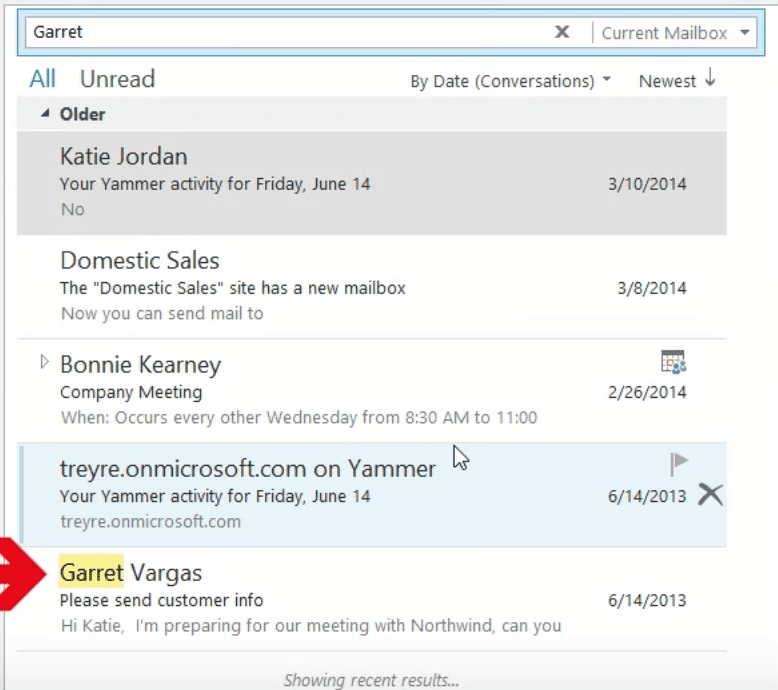Select the treyre.onmicrosoft.com on Yammer message
Image resolution: width=778 pixels, height=690 pixels.
click(x=300, y=494)
